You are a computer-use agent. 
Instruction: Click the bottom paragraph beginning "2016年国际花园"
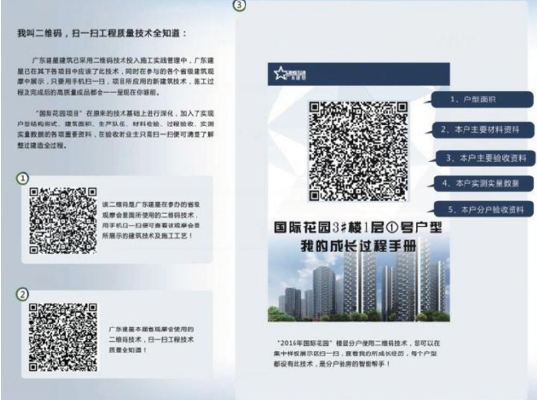point(357,353)
